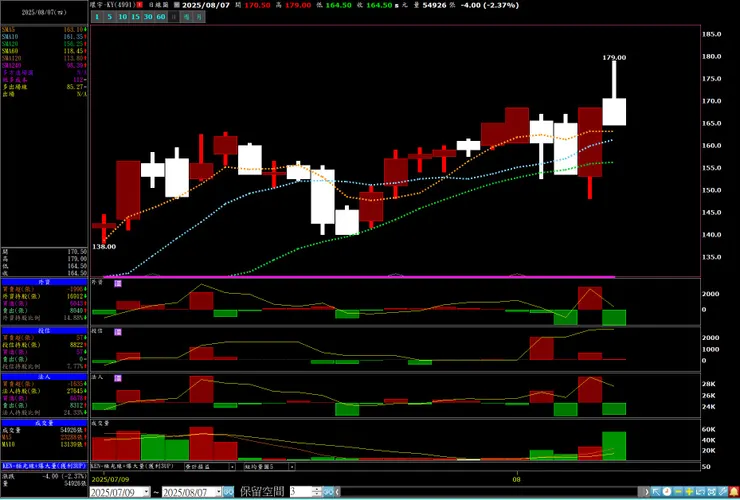Click the 179.00 high price label on chart
740x500 pixels.
[x=614, y=58]
